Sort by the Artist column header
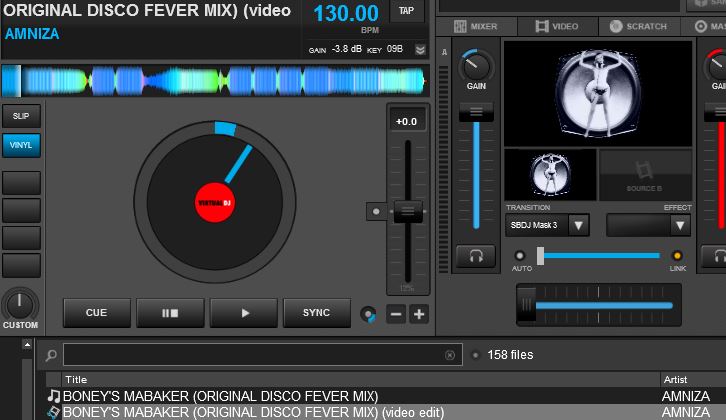 [693, 380]
